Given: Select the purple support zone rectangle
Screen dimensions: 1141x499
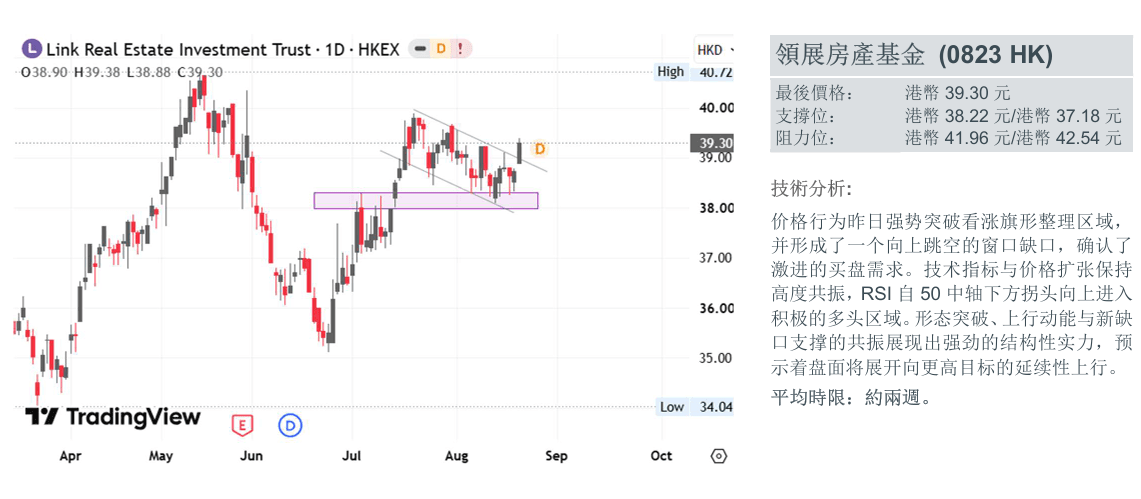Looking at the screenshot, I should [x=426, y=201].
